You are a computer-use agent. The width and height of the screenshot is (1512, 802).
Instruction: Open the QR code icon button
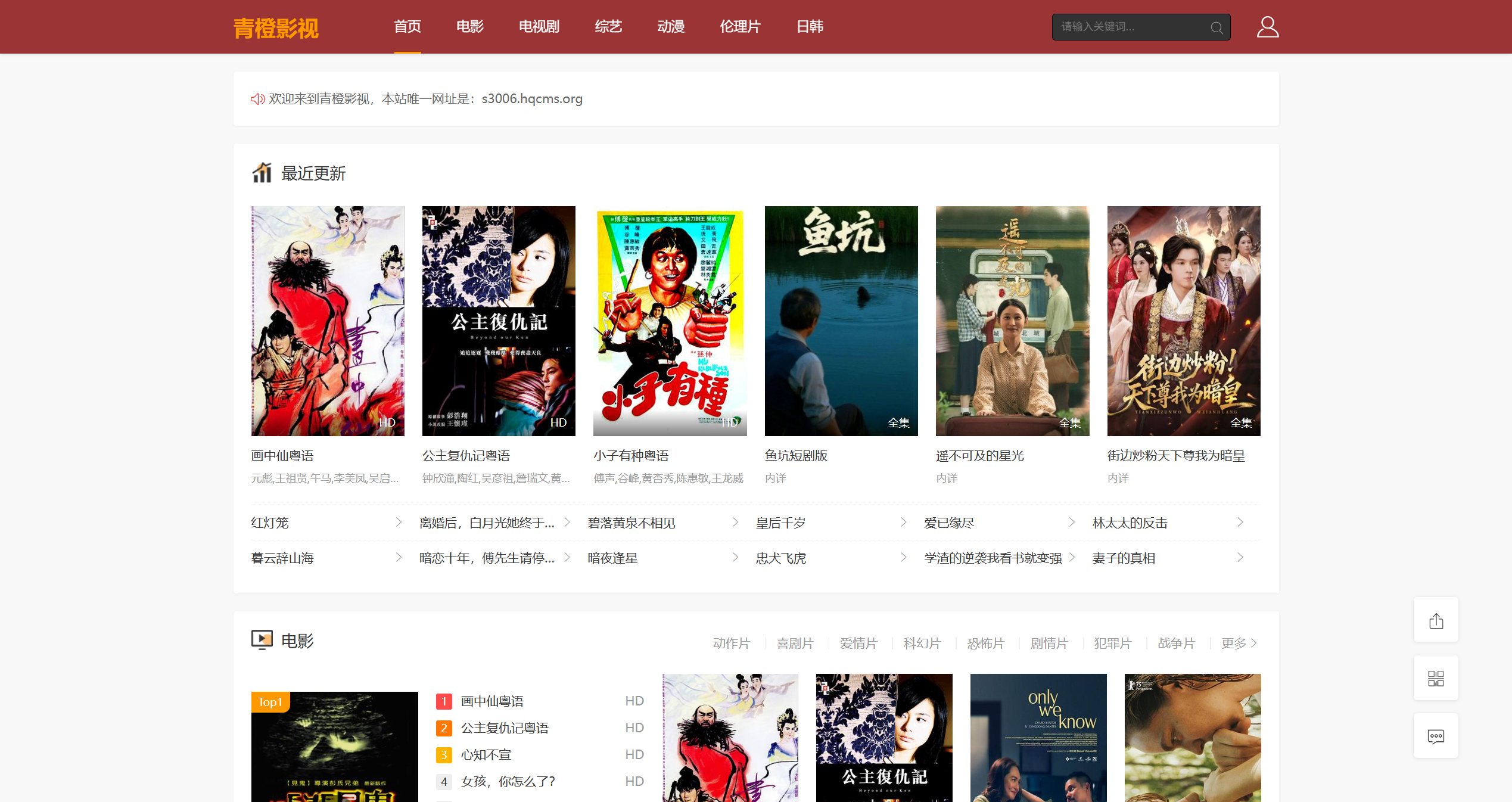coord(1436,678)
